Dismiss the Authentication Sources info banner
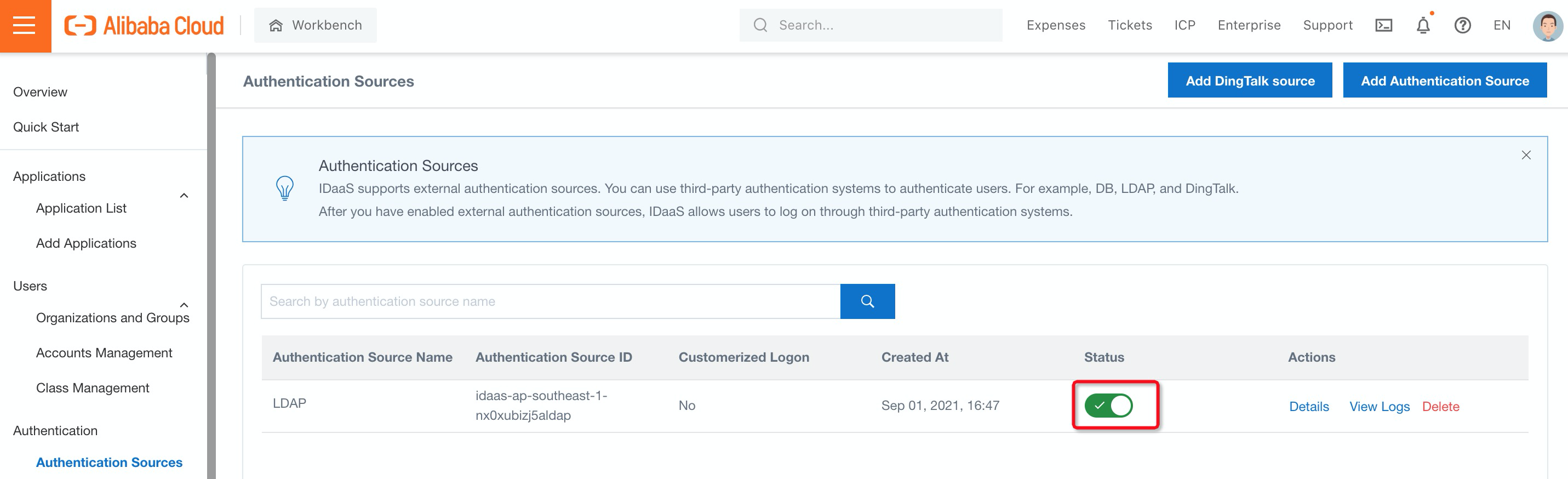Viewport: 1568px width, 479px height. (x=1525, y=155)
